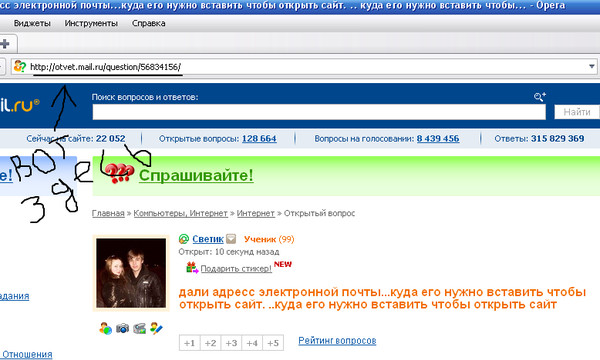This screenshot has height=360, width=600.
Task: Open the open questions count 128 664
Action: [x=259, y=138]
